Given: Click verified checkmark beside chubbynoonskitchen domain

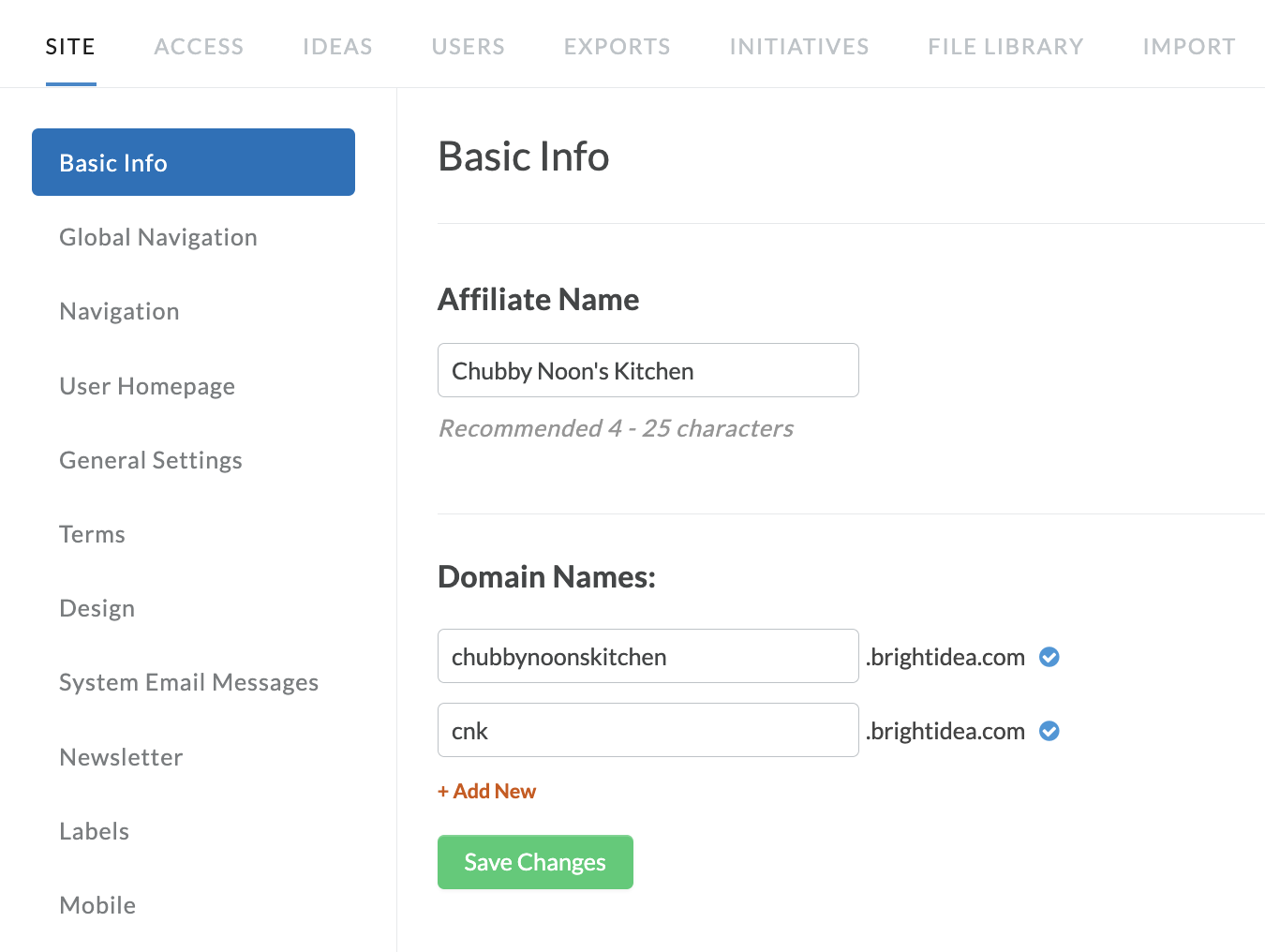Looking at the screenshot, I should [1049, 657].
